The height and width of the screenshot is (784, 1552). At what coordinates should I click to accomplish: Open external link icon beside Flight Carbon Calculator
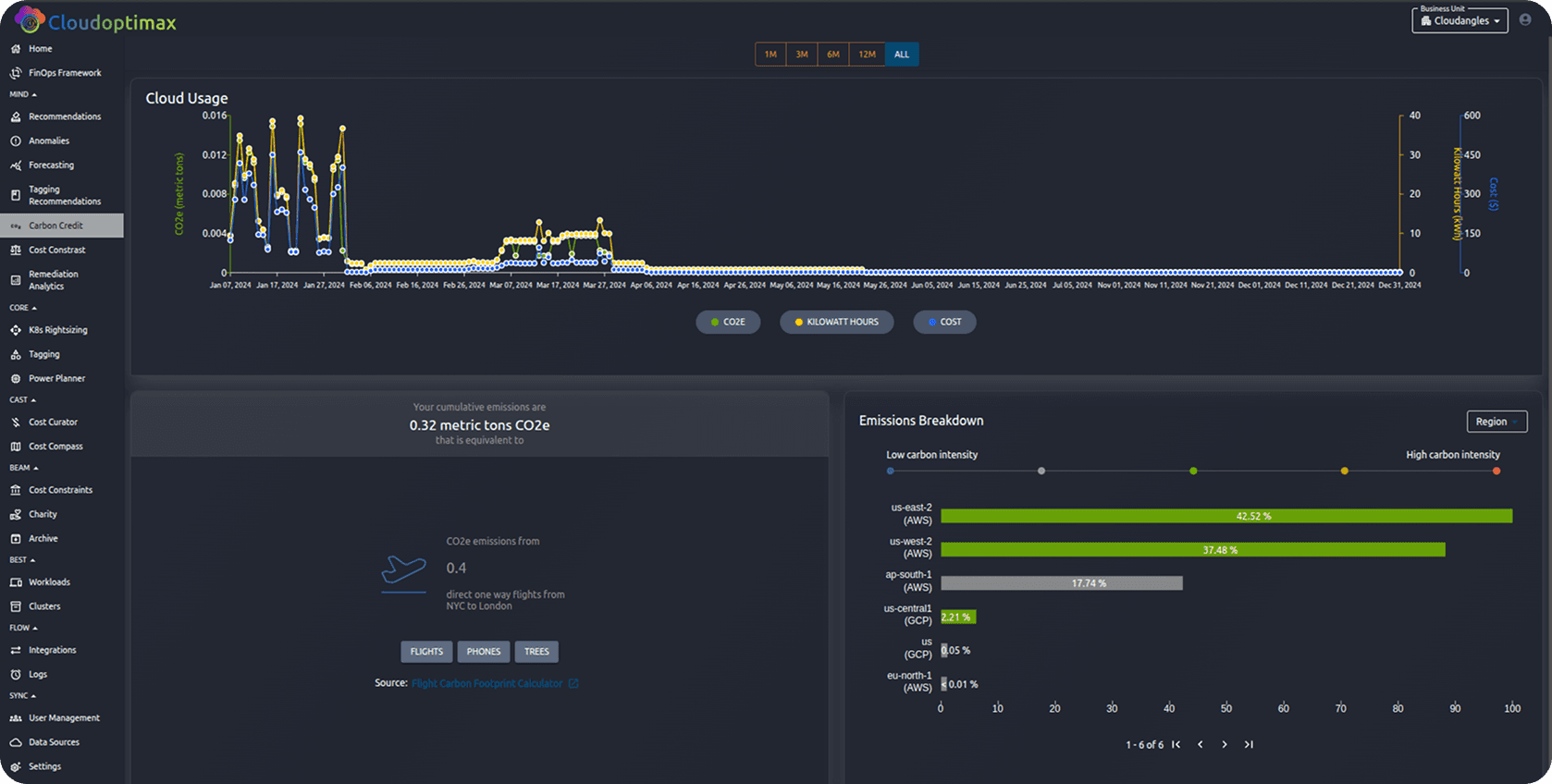573,683
